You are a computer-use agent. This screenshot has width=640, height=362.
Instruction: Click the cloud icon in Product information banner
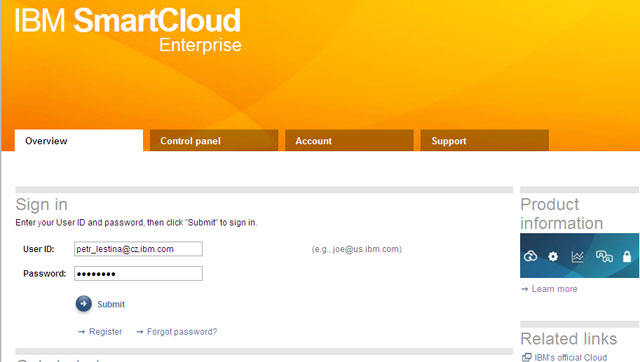[x=530, y=256]
